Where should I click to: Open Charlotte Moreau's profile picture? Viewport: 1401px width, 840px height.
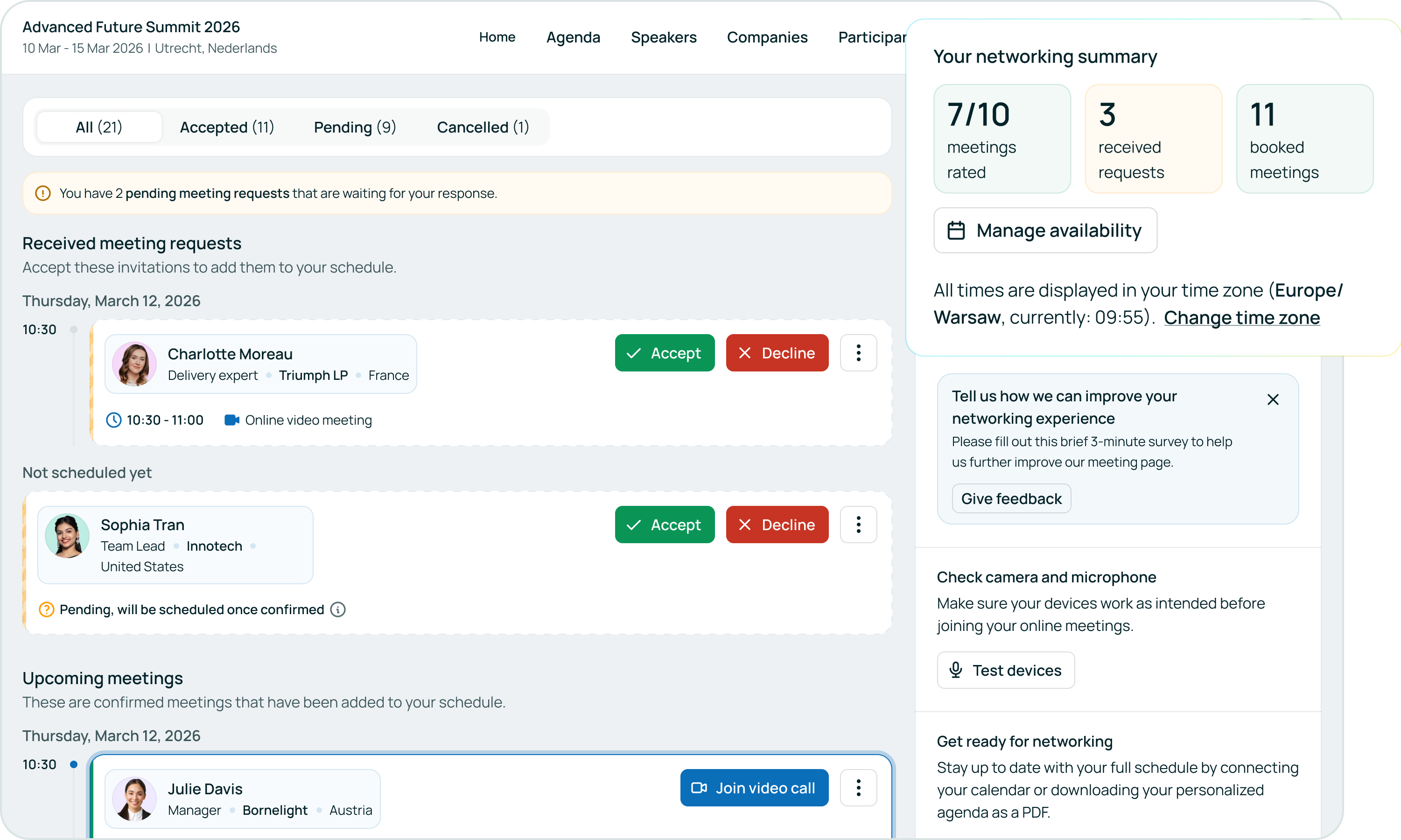tap(135, 364)
